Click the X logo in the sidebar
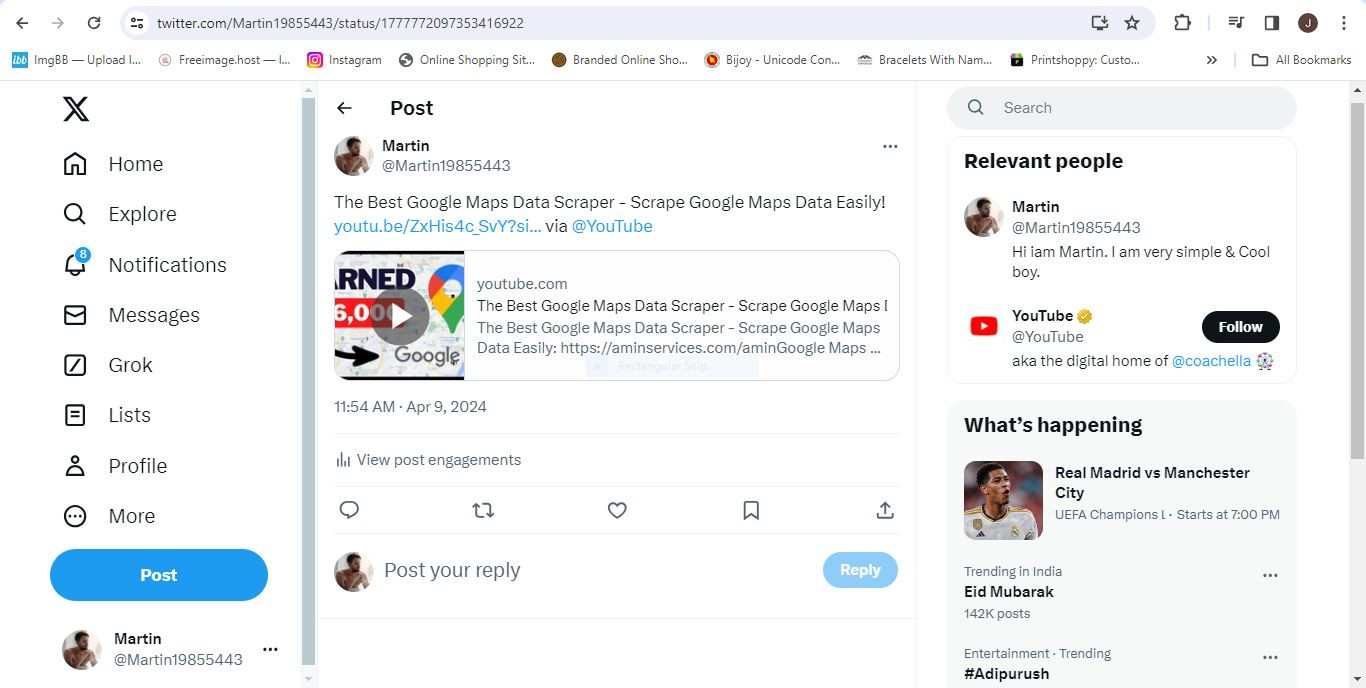 pos(76,109)
